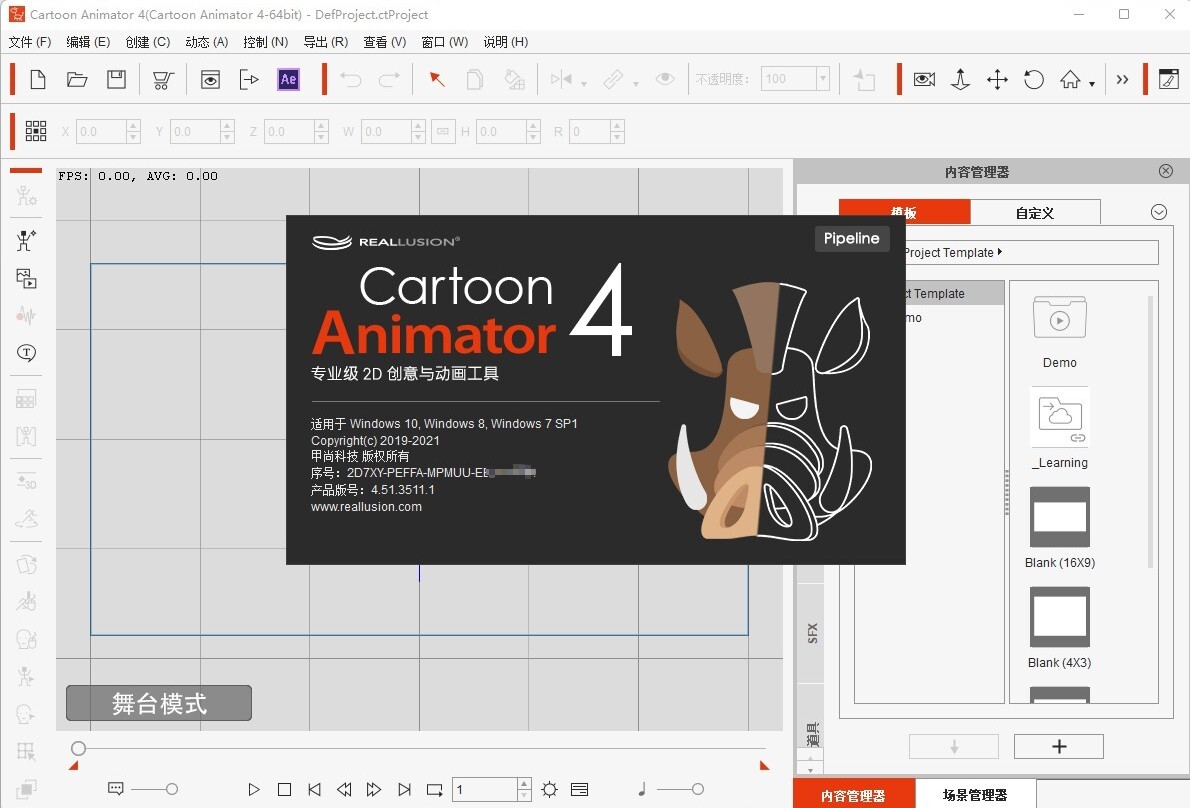Image resolution: width=1190 pixels, height=808 pixels.
Task: Open the preview eye window icon
Action: (210, 79)
